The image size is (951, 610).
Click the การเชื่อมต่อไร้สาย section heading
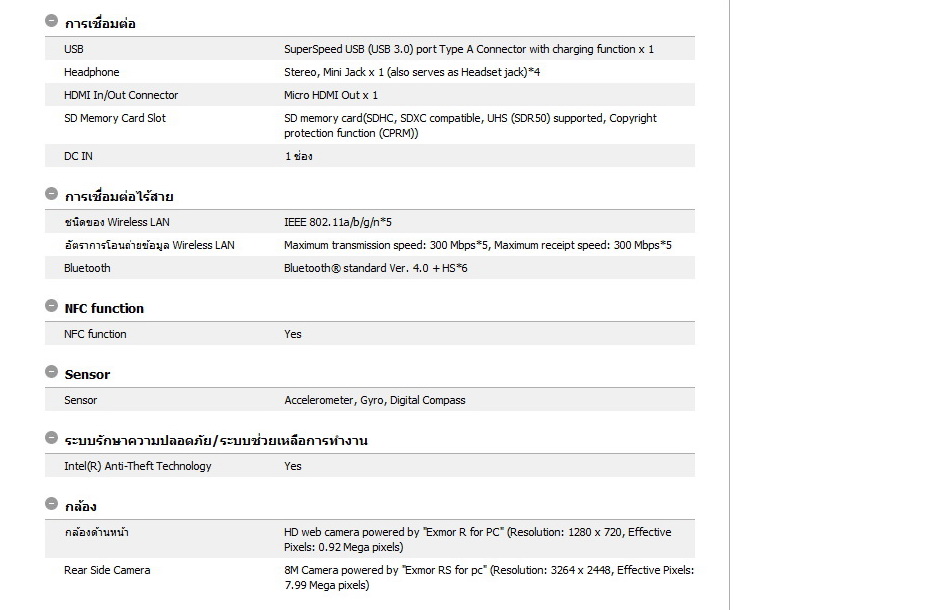point(119,196)
